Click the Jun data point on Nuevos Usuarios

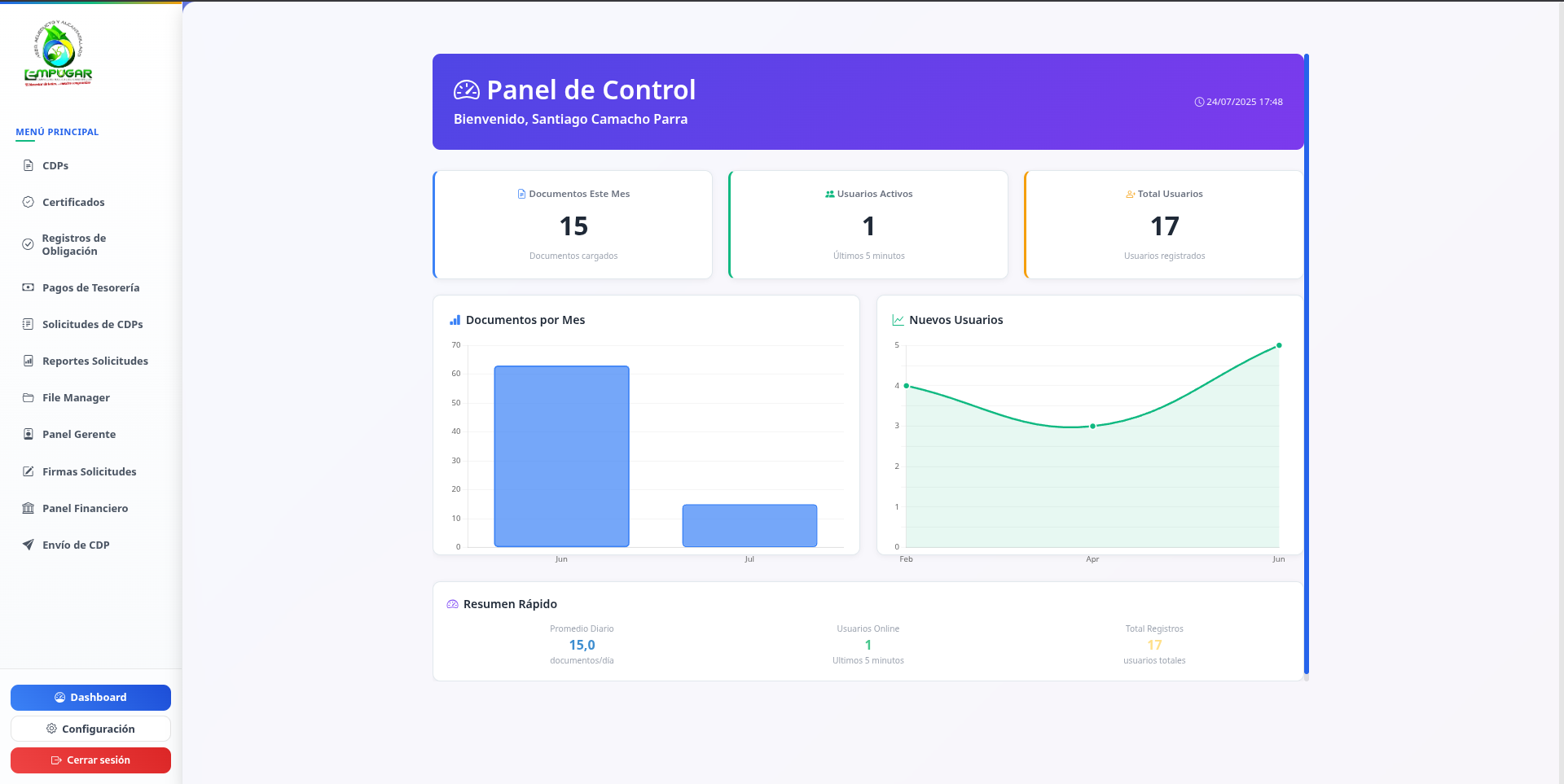1279,345
